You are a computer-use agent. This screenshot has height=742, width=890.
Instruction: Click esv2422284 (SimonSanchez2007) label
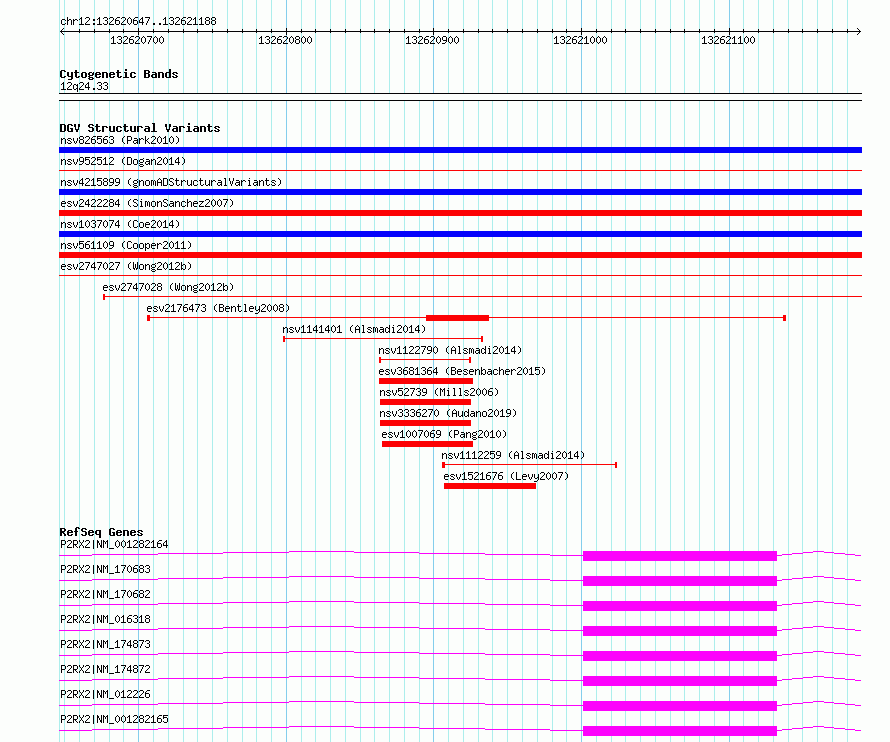(x=147, y=203)
